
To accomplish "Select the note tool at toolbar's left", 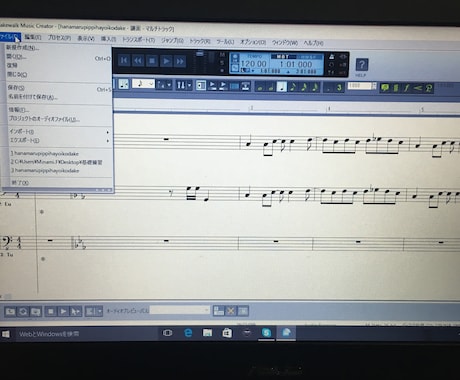I will tap(124, 84).
